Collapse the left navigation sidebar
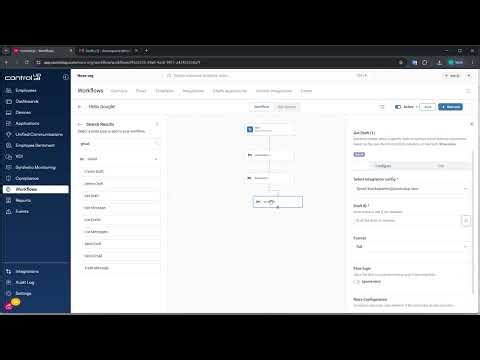Viewport: 480px width, 360px height. click(65, 77)
